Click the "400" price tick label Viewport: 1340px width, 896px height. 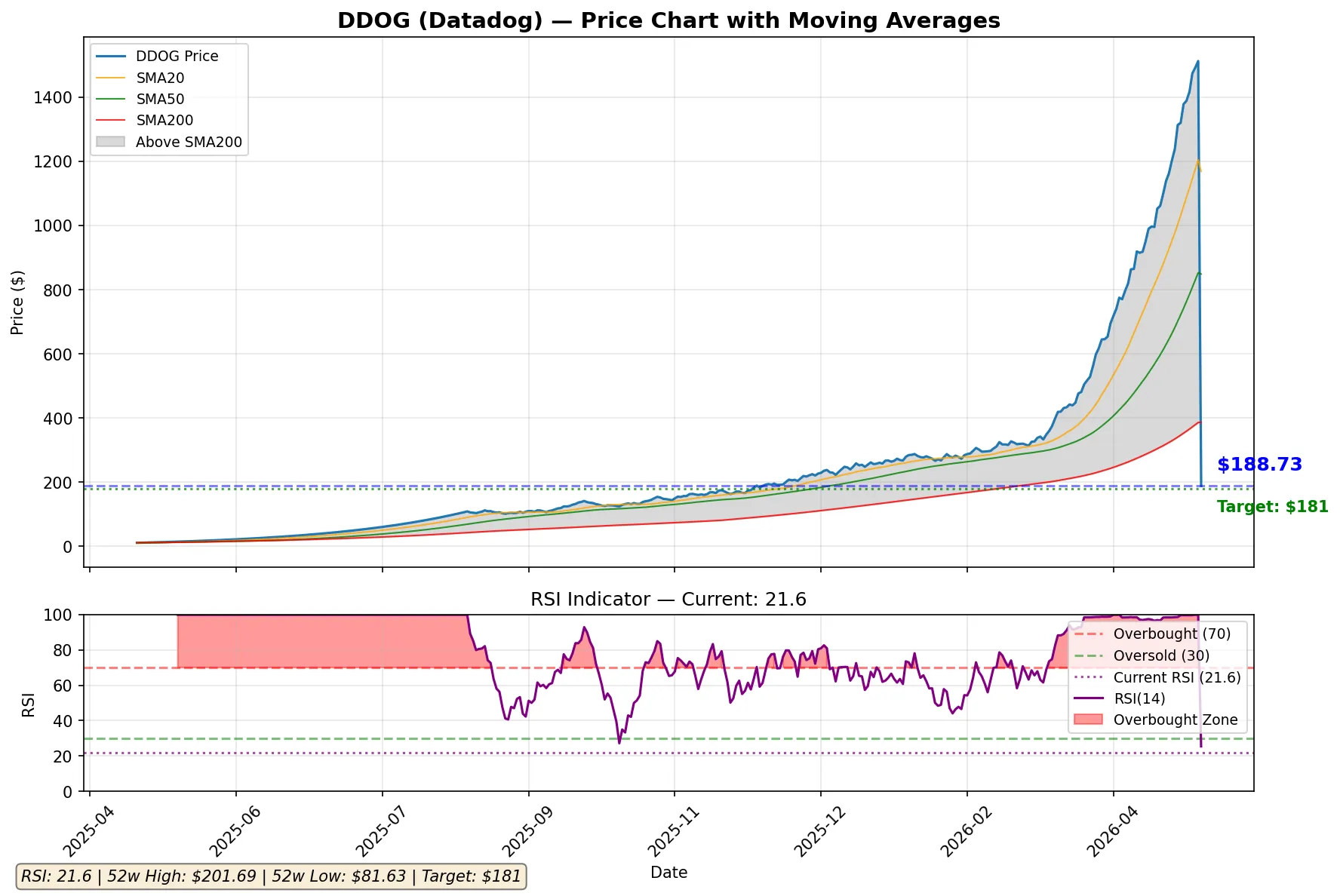(58, 418)
